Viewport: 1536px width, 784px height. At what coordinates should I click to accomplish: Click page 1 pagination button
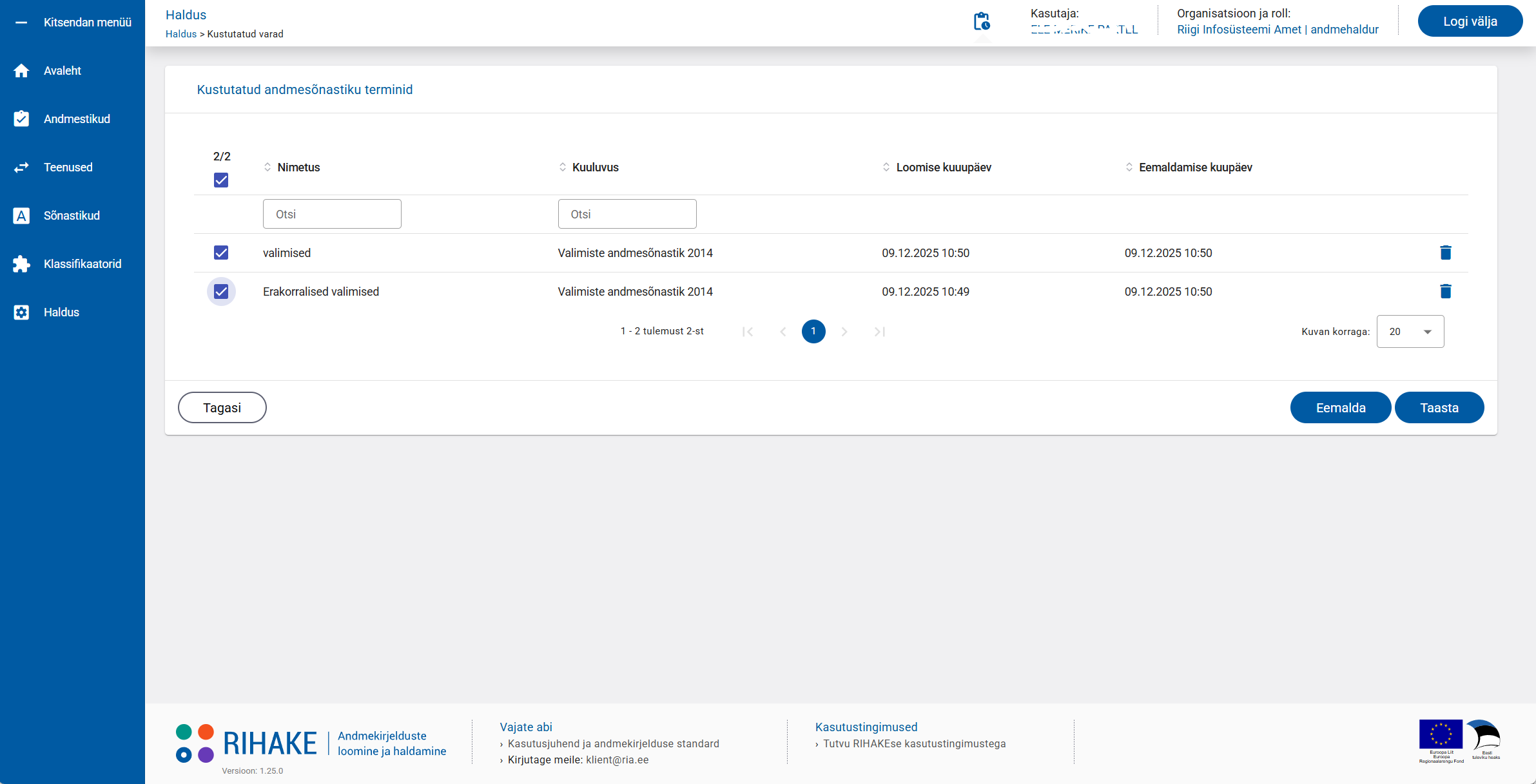point(813,331)
